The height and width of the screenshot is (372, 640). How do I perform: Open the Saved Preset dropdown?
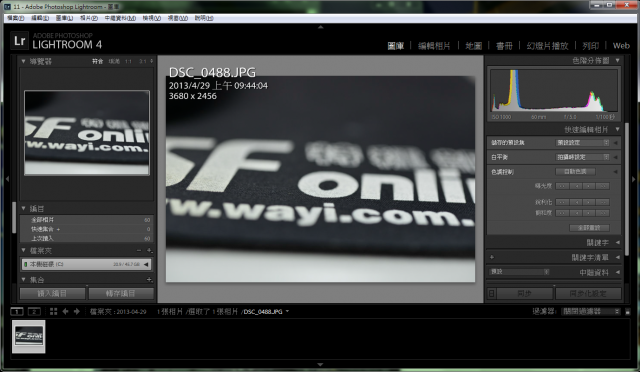582,143
